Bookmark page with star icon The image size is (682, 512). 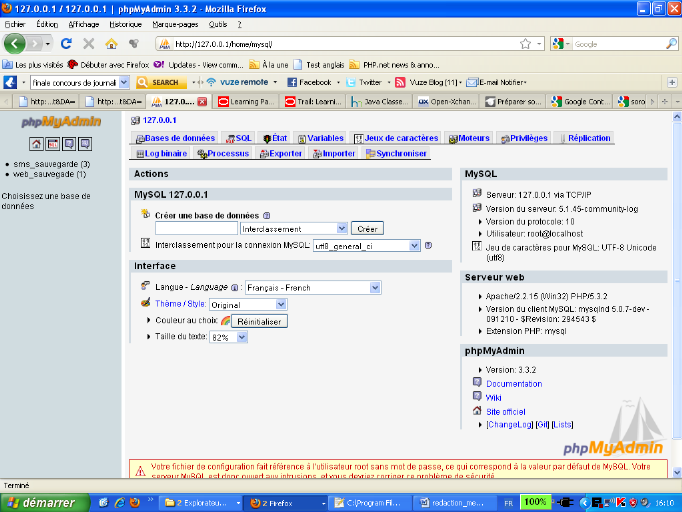point(525,44)
